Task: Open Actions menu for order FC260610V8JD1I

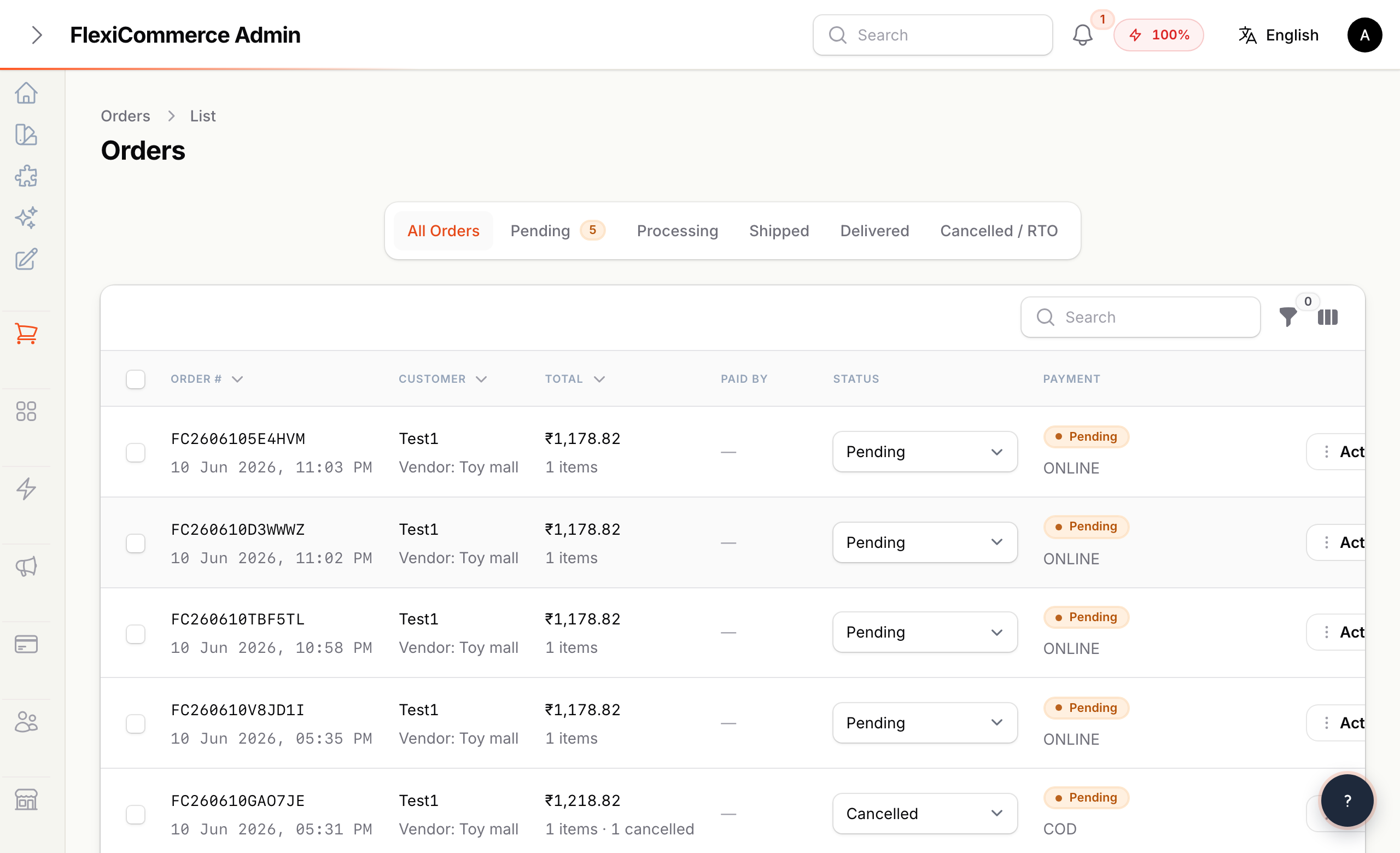Action: coord(1337,723)
